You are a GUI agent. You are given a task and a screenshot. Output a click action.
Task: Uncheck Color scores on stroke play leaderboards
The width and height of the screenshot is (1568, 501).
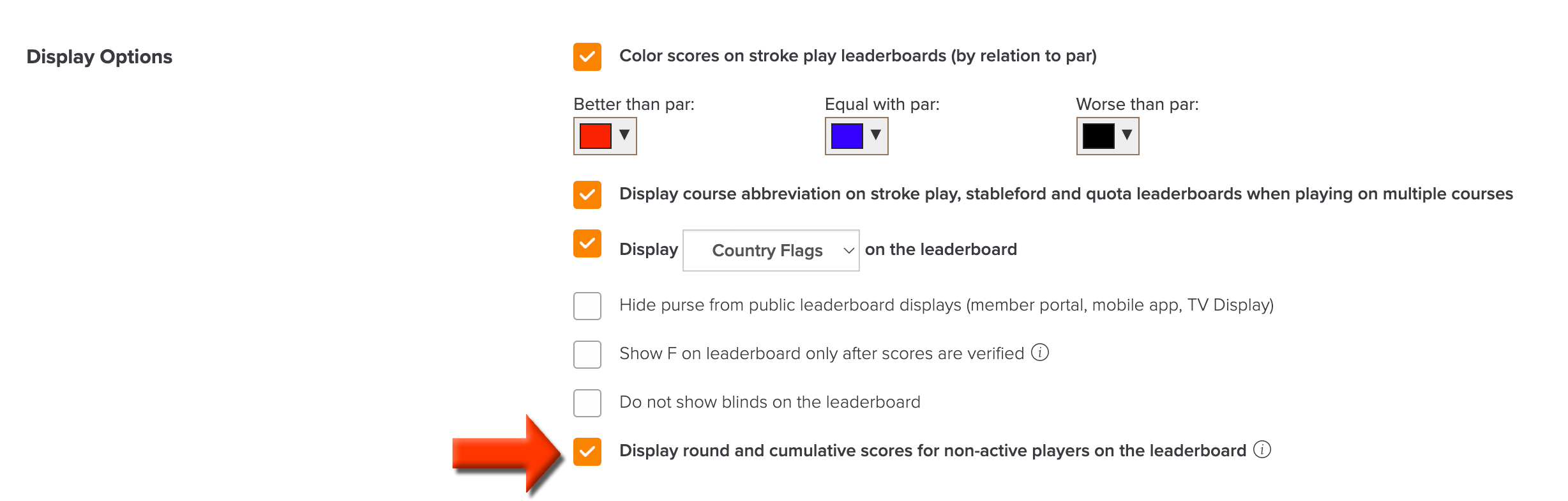[587, 57]
